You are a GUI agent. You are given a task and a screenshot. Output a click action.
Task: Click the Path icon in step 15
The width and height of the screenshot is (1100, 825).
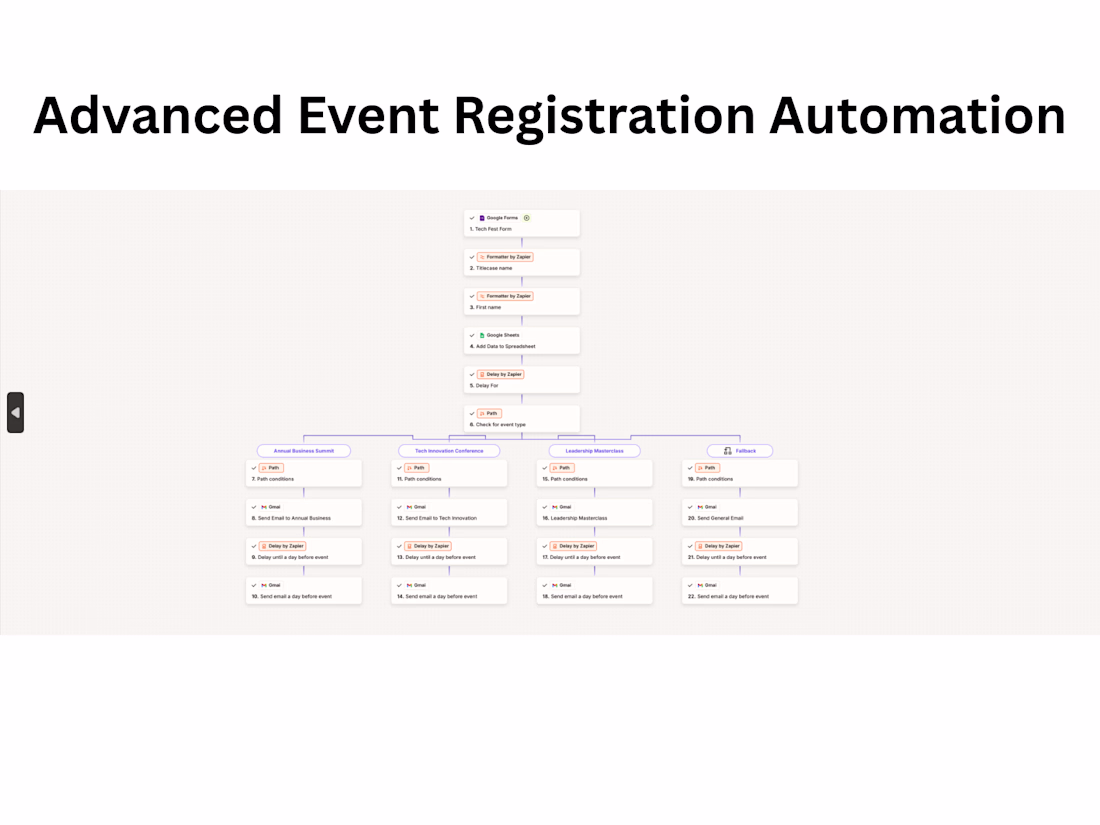[x=554, y=468]
